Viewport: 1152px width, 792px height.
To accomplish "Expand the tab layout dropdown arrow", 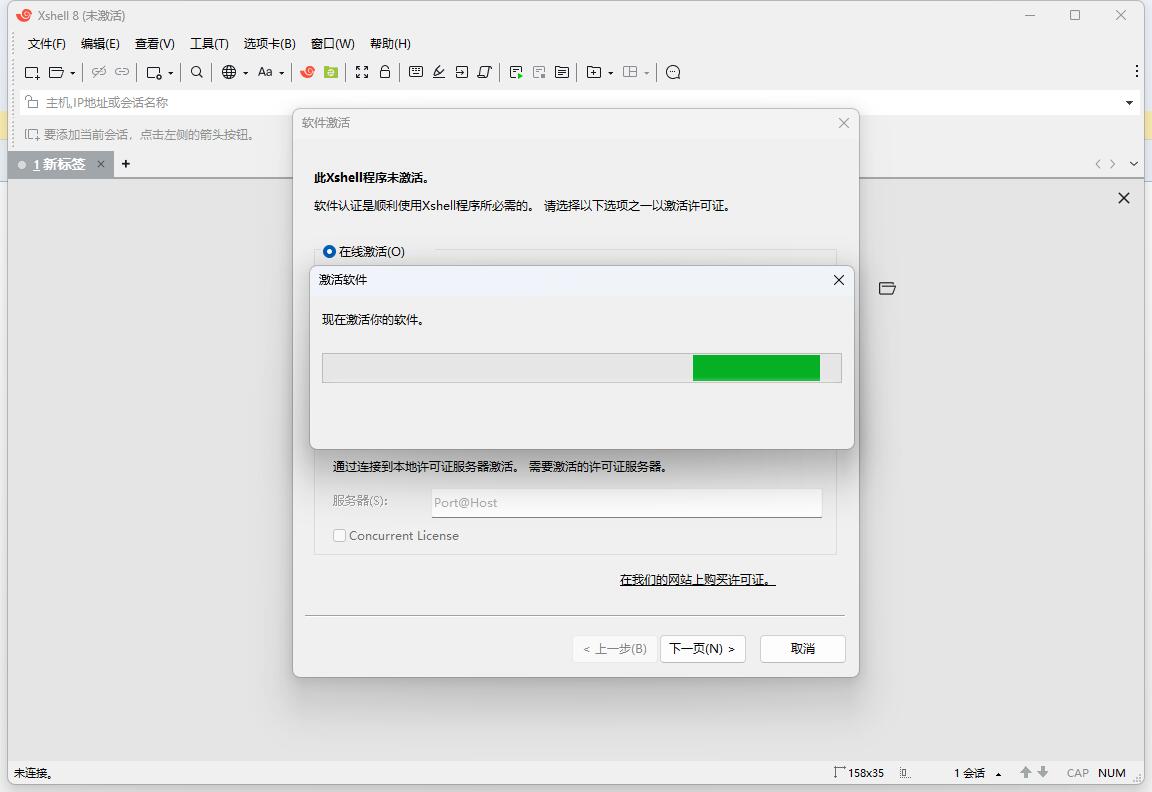I will click(647, 73).
